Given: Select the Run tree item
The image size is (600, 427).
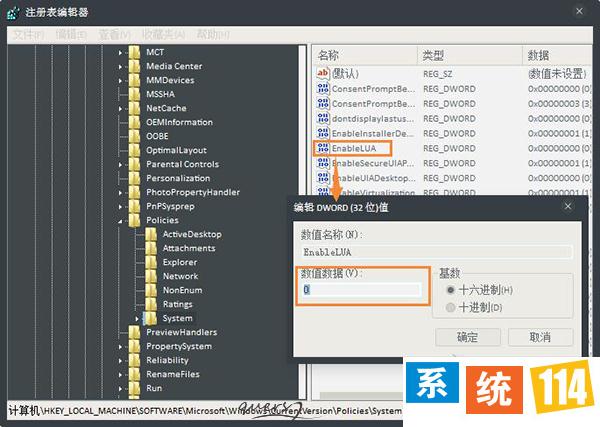Looking at the screenshot, I should click(154, 388).
